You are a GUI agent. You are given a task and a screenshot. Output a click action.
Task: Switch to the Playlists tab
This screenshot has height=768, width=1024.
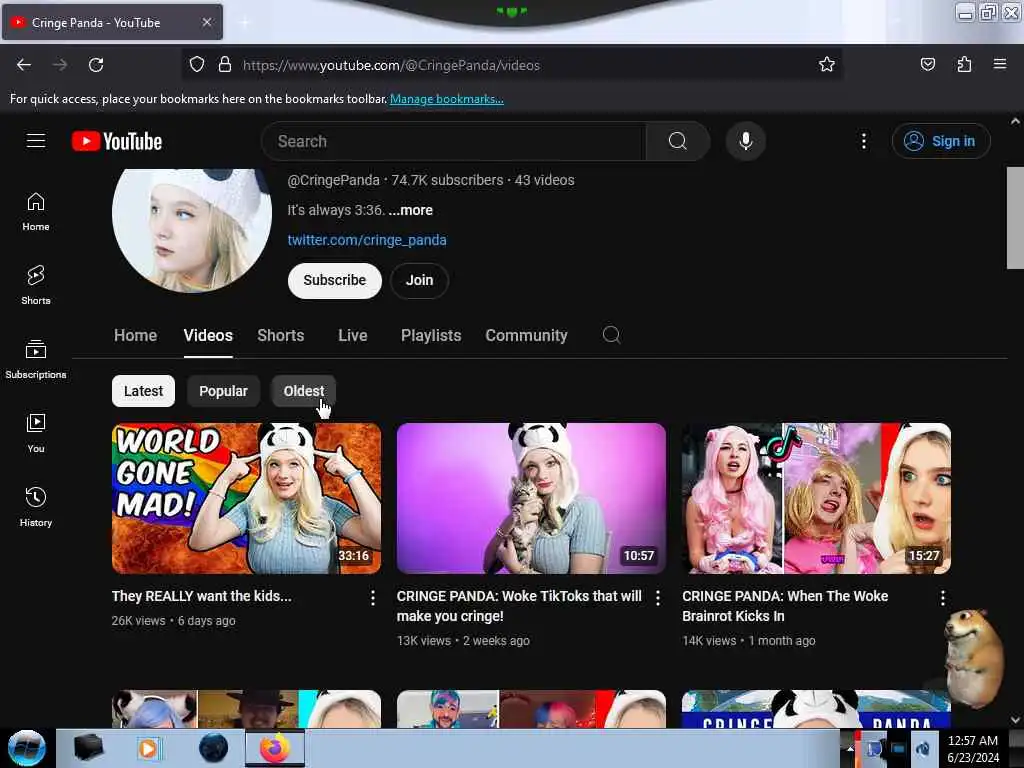click(x=431, y=336)
